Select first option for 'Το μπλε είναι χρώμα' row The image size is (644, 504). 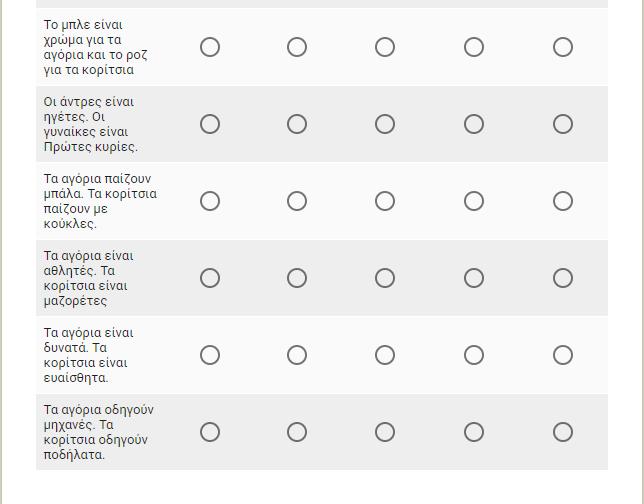[x=210, y=47]
